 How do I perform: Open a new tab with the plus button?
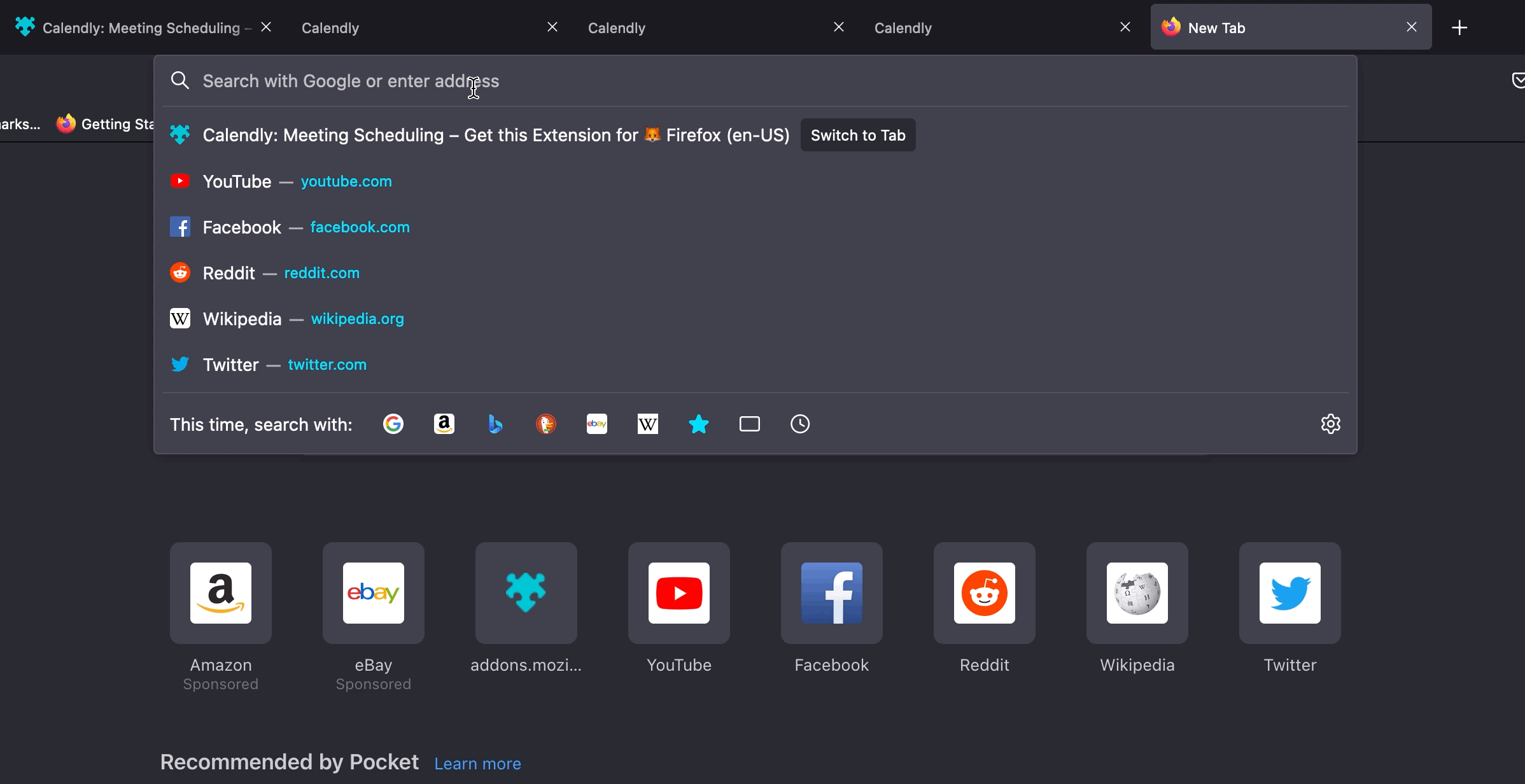[1459, 27]
